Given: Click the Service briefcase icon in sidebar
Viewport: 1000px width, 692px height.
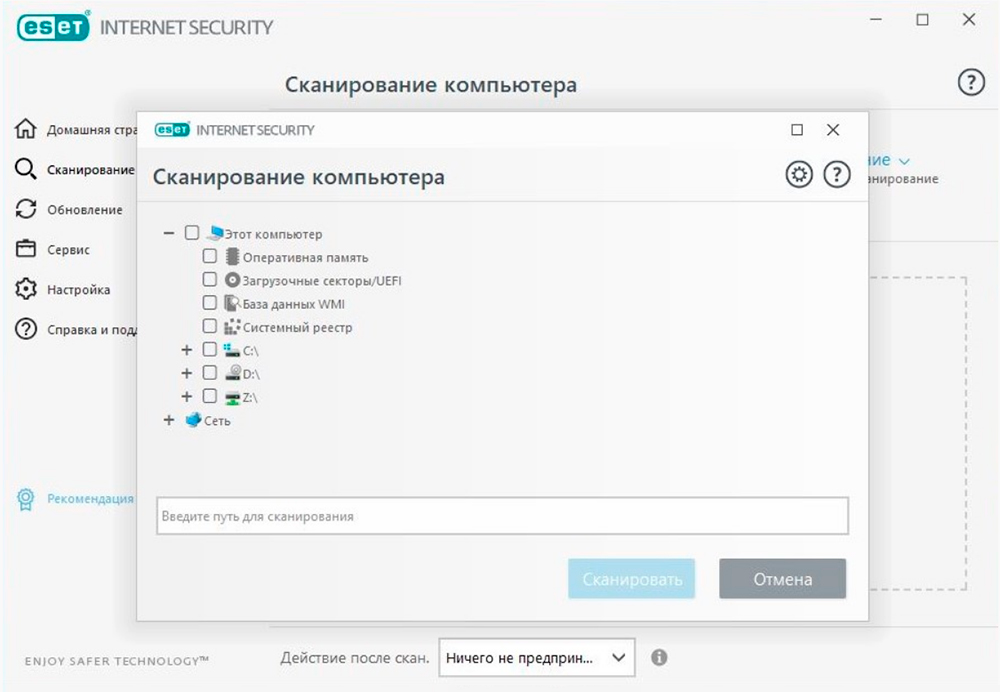Looking at the screenshot, I should pos(26,249).
